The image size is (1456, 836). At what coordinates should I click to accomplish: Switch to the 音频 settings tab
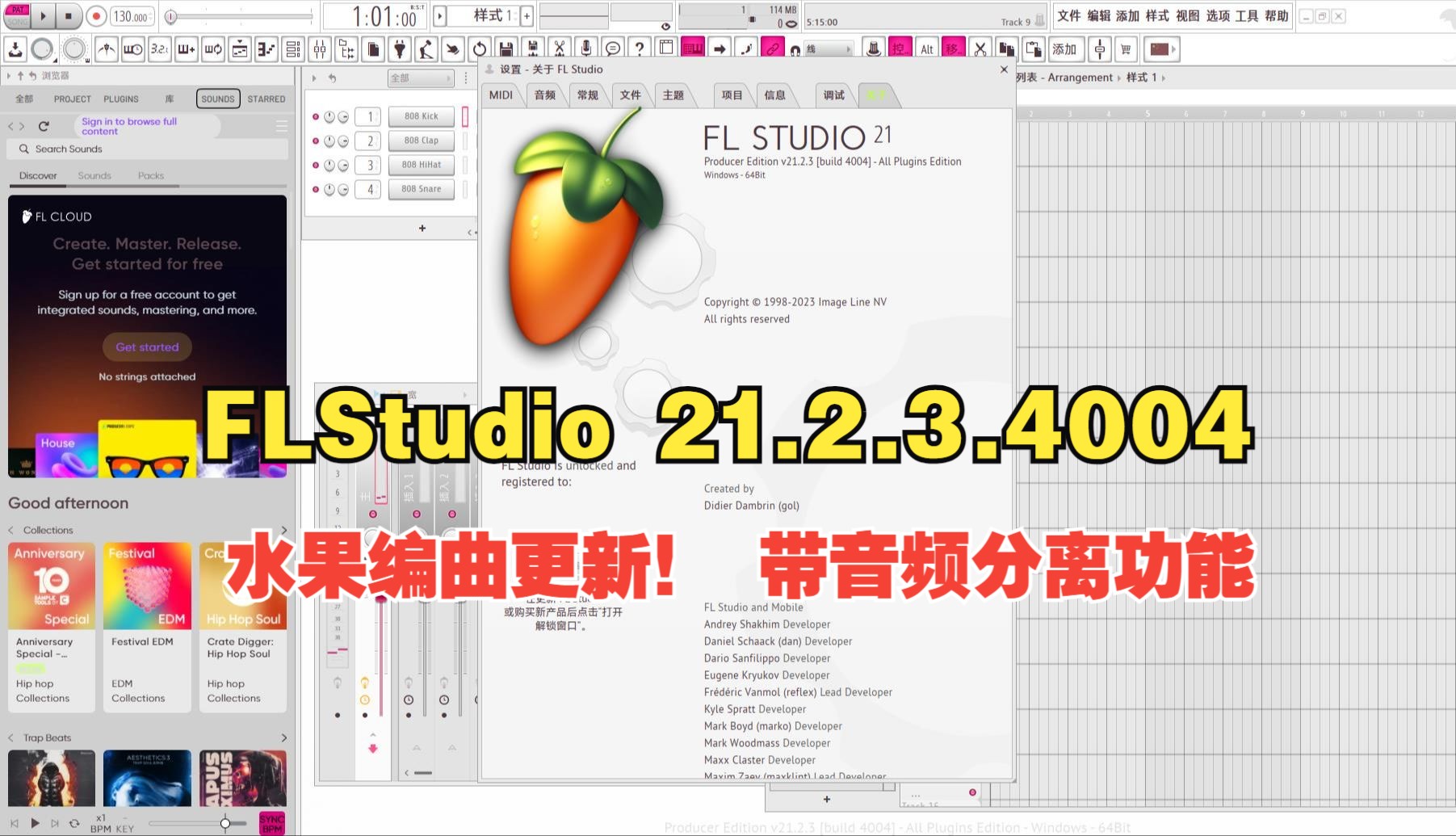click(545, 95)
